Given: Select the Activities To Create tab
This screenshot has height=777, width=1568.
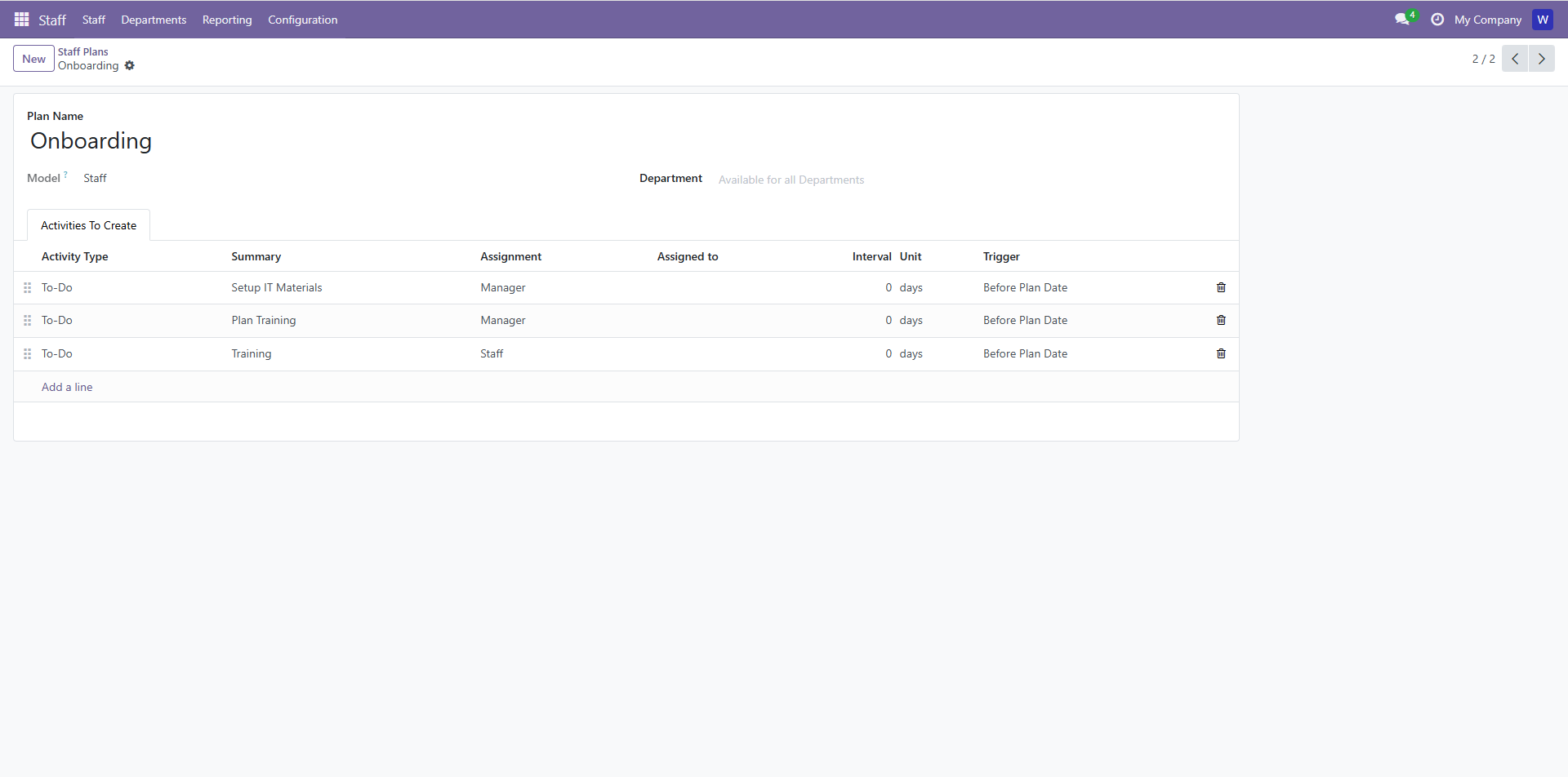Looking at the screenshot, I should point(88,225).
